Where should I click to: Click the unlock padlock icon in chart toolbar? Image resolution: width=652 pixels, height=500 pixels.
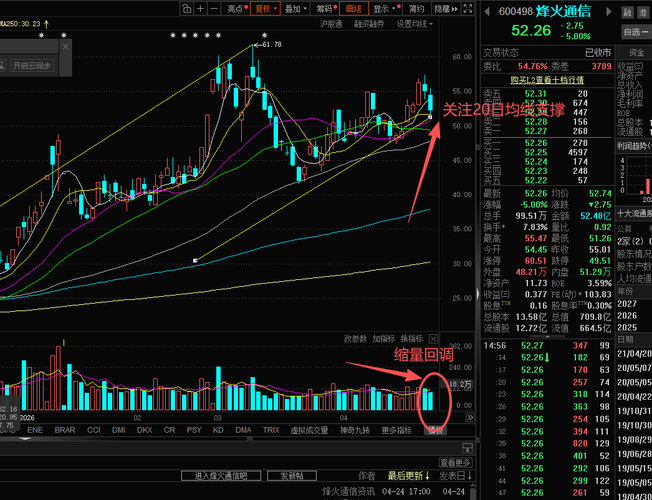[187, 9]
